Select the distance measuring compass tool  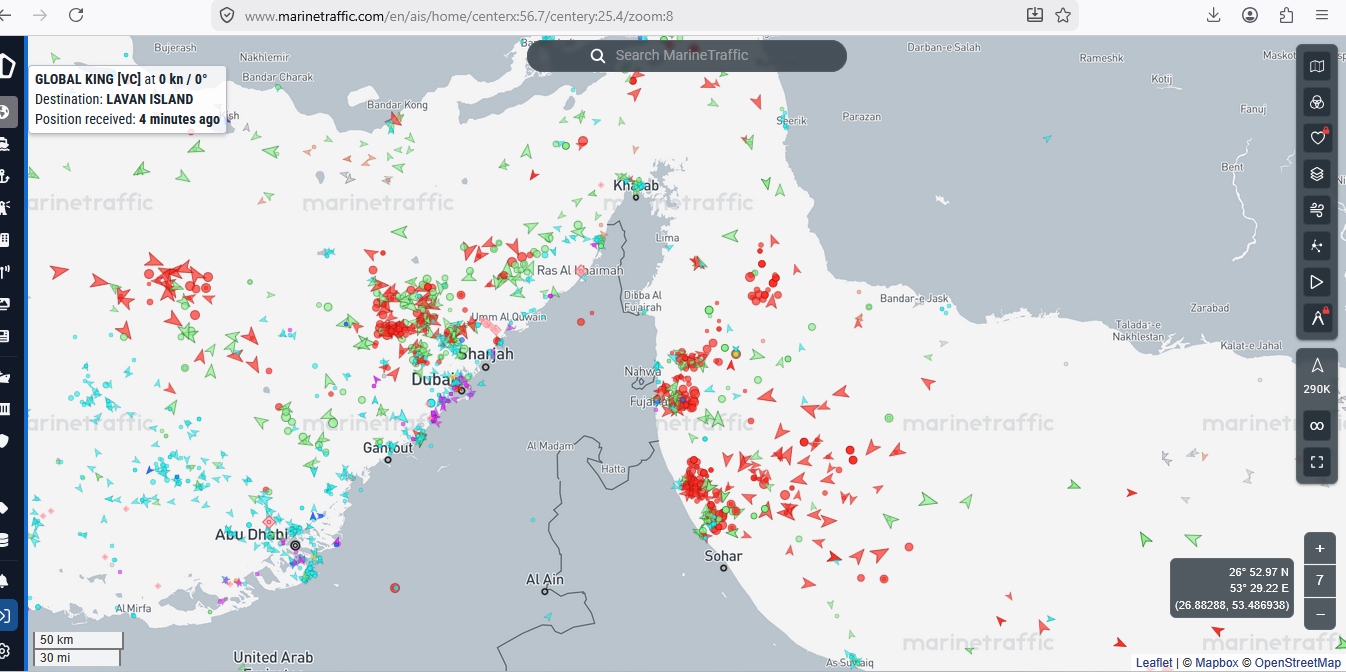point(1317,318)
